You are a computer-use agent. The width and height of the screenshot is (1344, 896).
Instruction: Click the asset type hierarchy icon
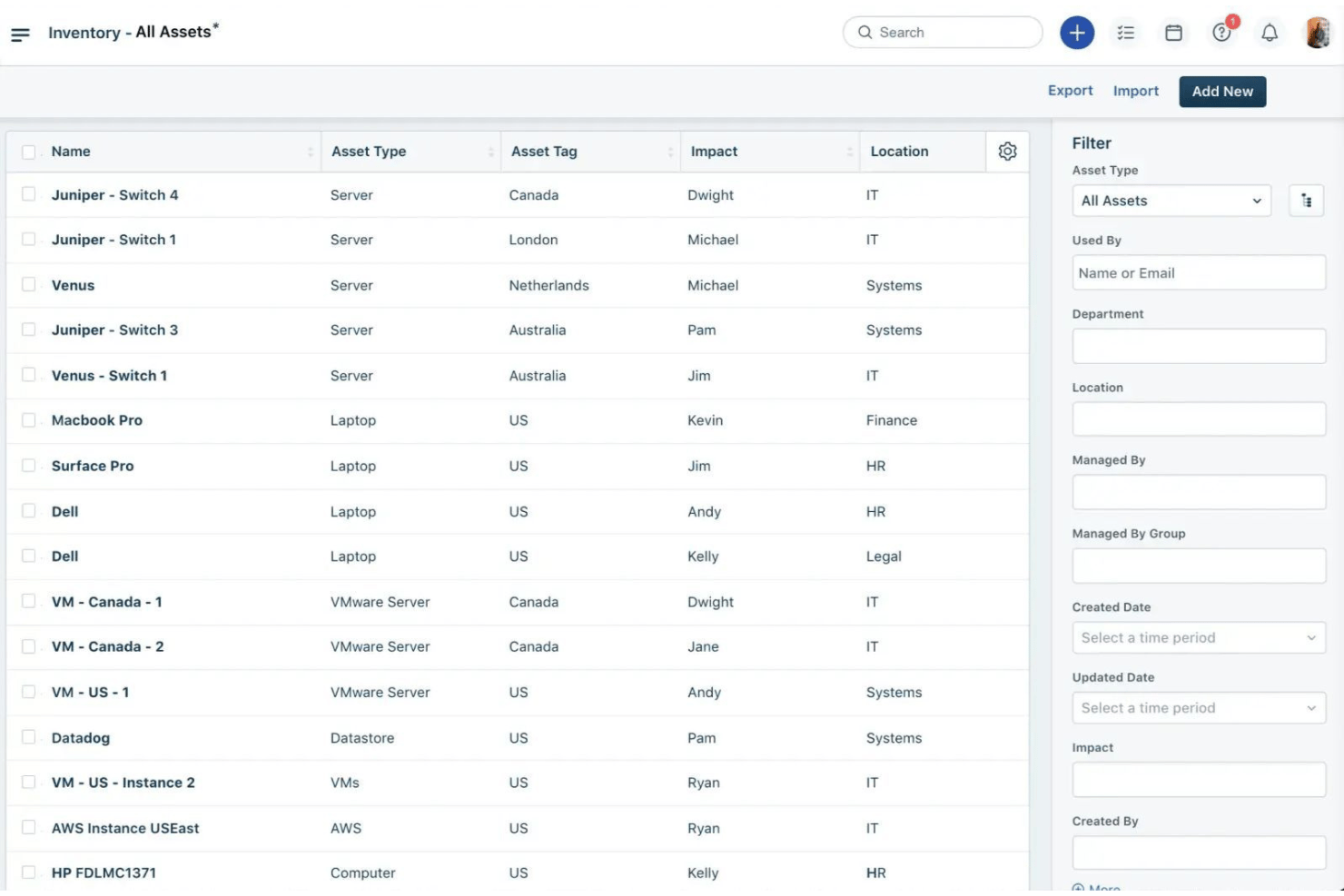pyautogui.click(x=1306, y=201)
